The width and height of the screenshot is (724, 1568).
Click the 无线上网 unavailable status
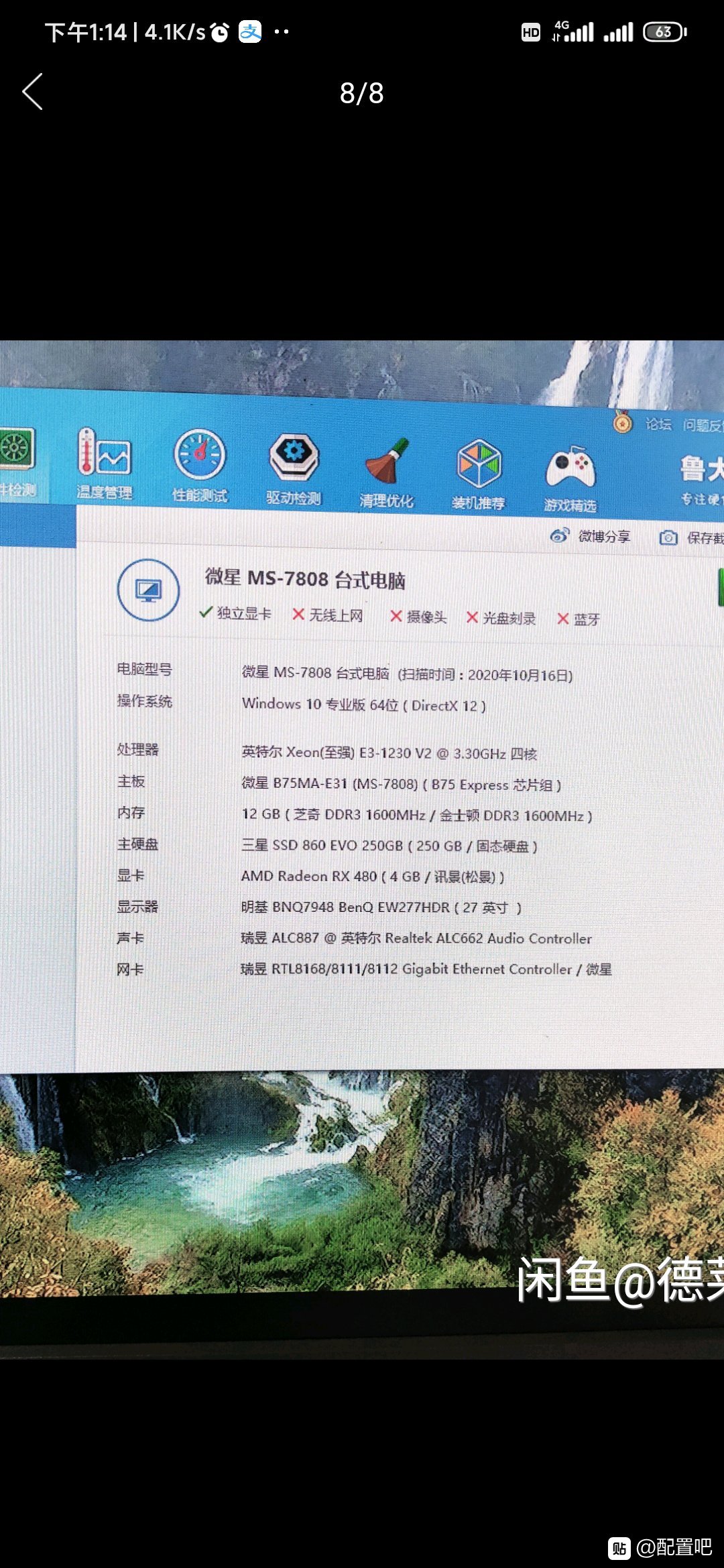[328, 614]
